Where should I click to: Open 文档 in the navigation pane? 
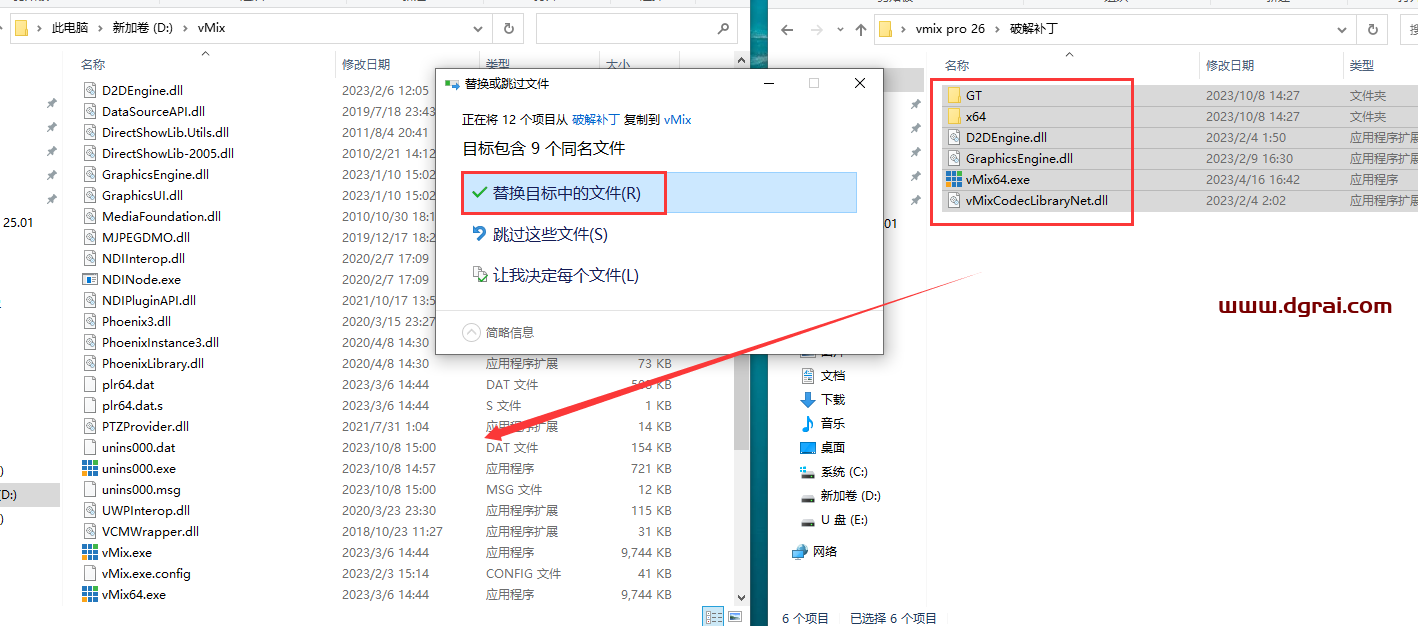[x=833, y=375]
